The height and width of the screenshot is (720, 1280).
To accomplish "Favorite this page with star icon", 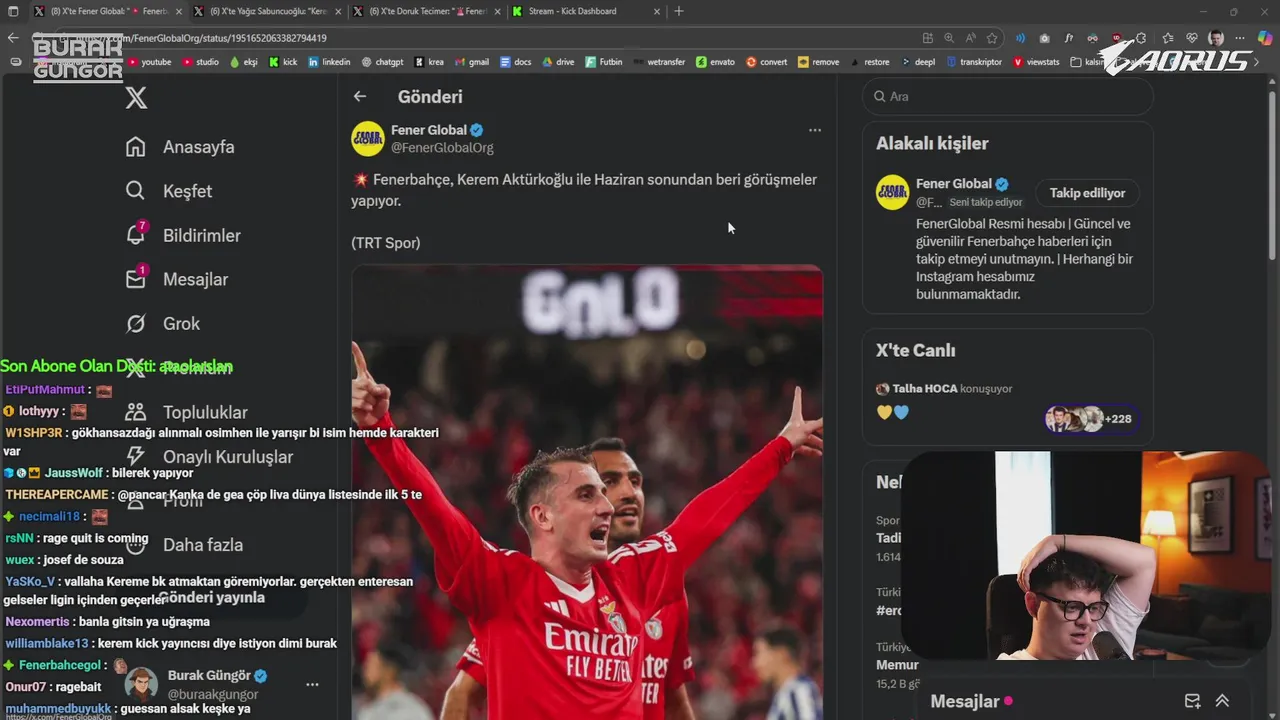I will (x=992, y=38).
